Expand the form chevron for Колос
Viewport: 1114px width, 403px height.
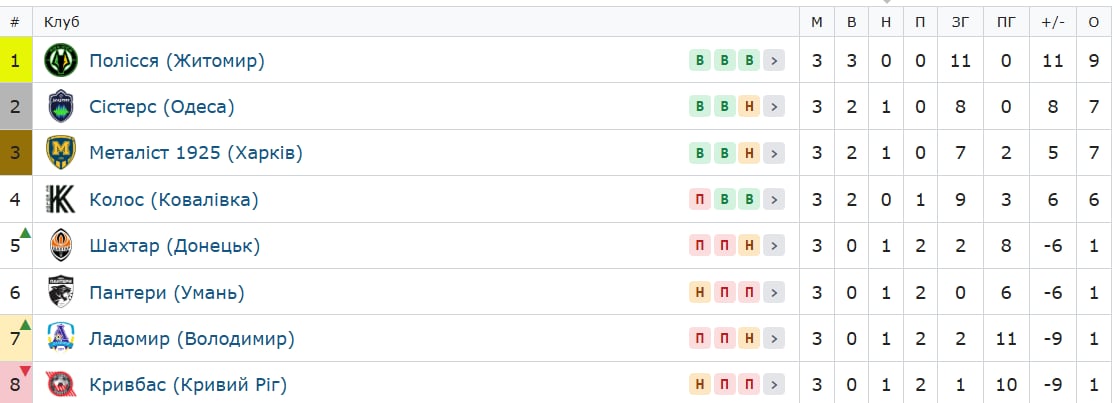point(774,199)
